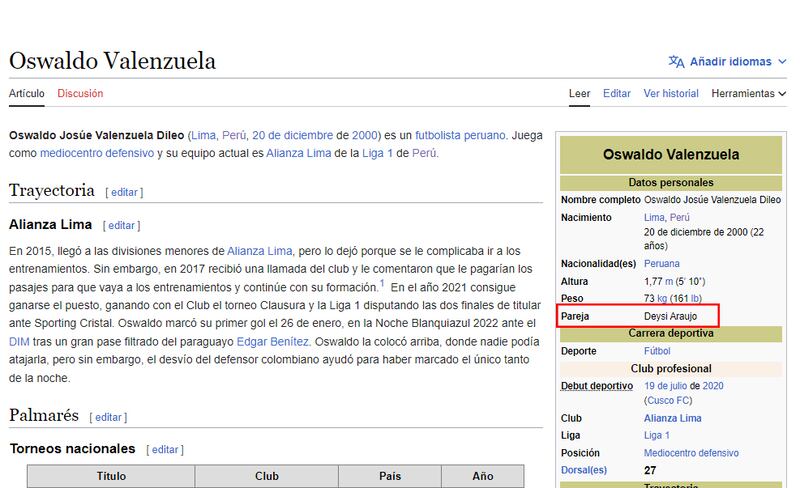This screenshot has height=488, width=800.
Task: Edit the Torneos nacionales subsection
Action: (x=165, y=450)
